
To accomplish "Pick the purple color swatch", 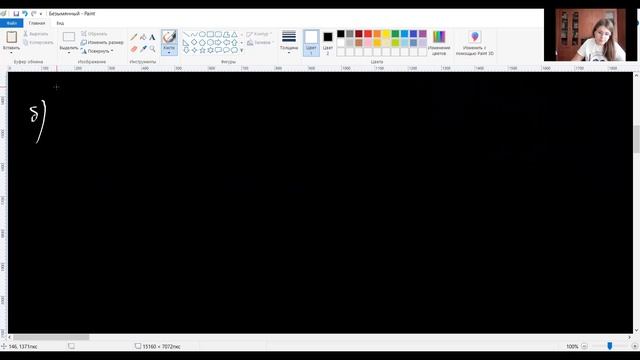I will point(423,34).
